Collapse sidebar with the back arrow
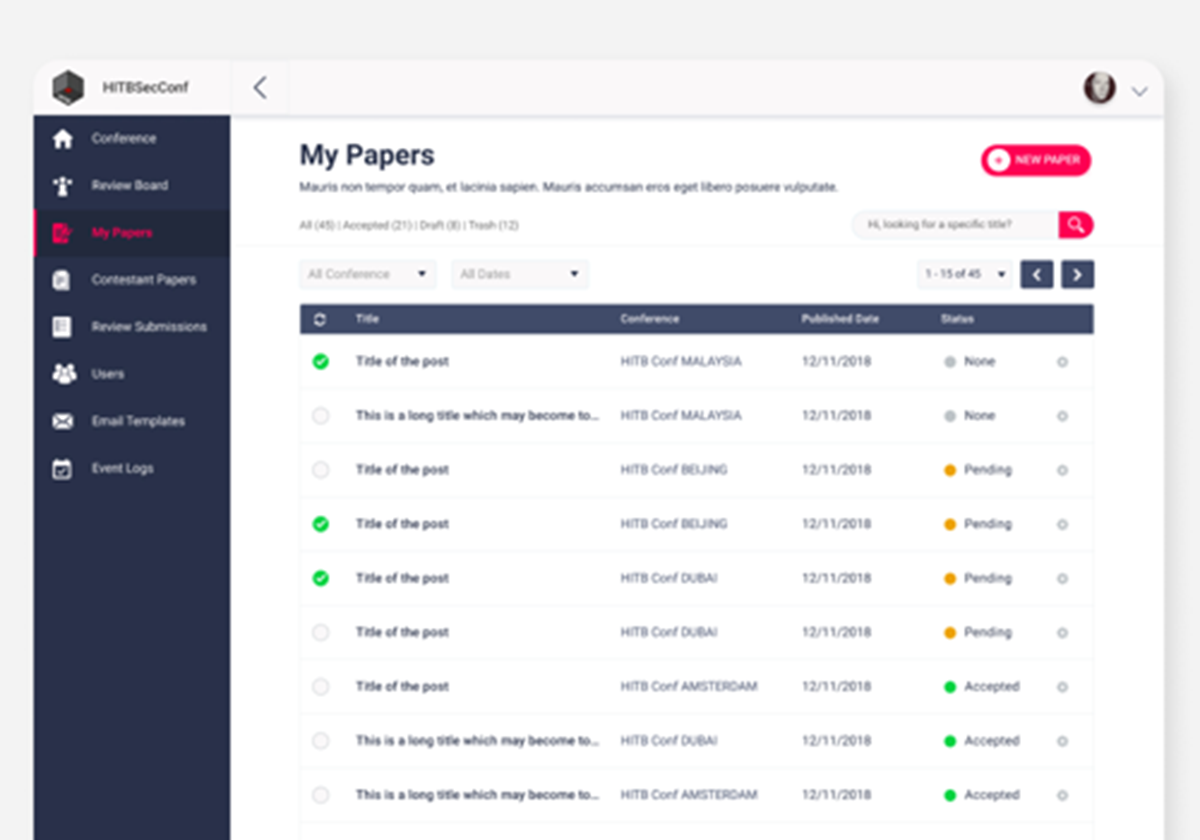The width and height of the screenshot is (1200, 840). 260,88
